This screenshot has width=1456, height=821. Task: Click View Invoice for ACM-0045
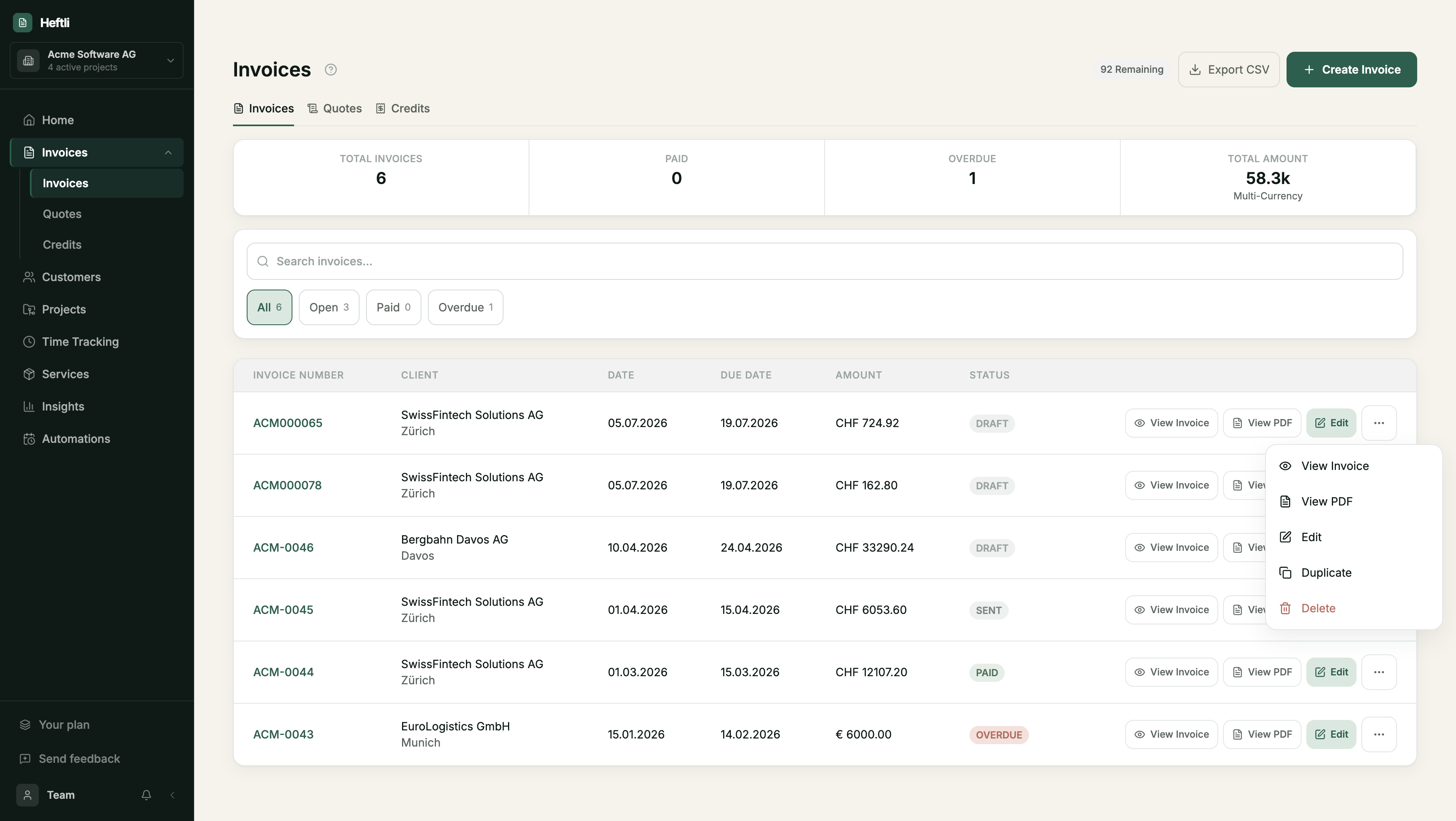(1171, 609)
